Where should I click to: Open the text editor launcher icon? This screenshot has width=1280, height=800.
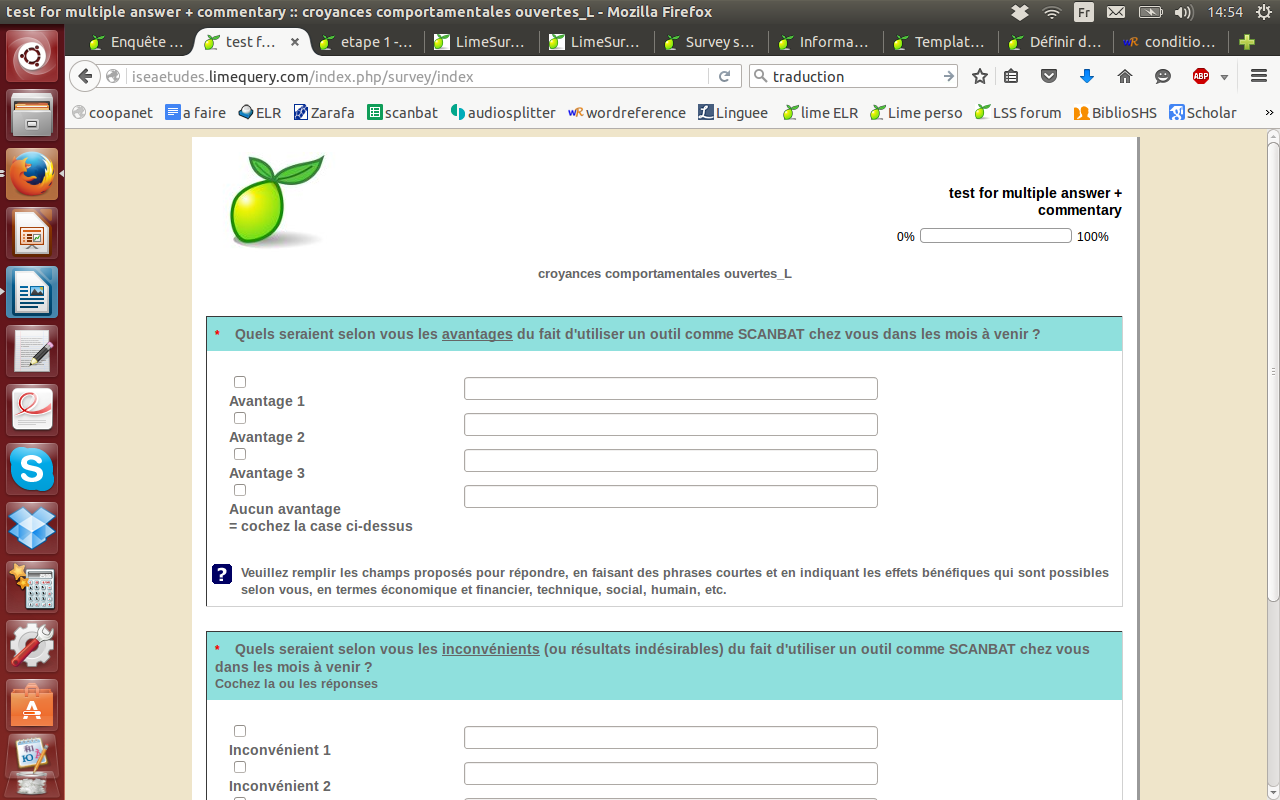(32, 351)
